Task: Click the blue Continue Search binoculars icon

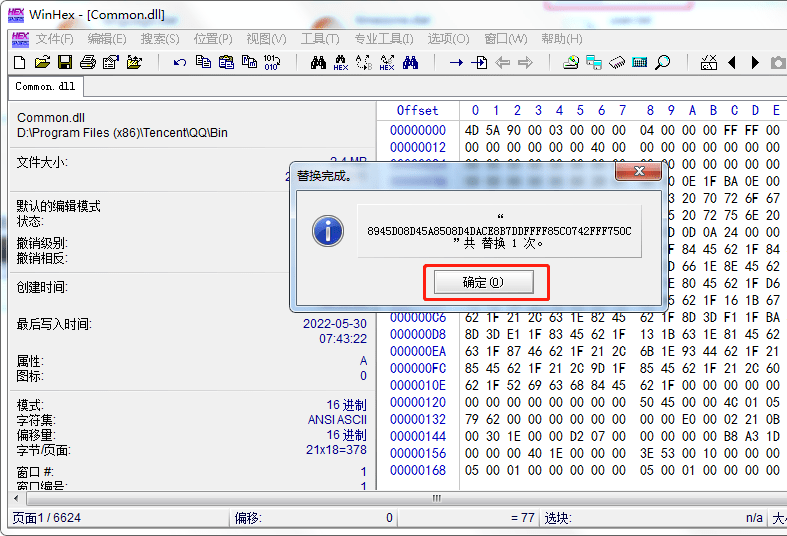Action: coord(411,63)
